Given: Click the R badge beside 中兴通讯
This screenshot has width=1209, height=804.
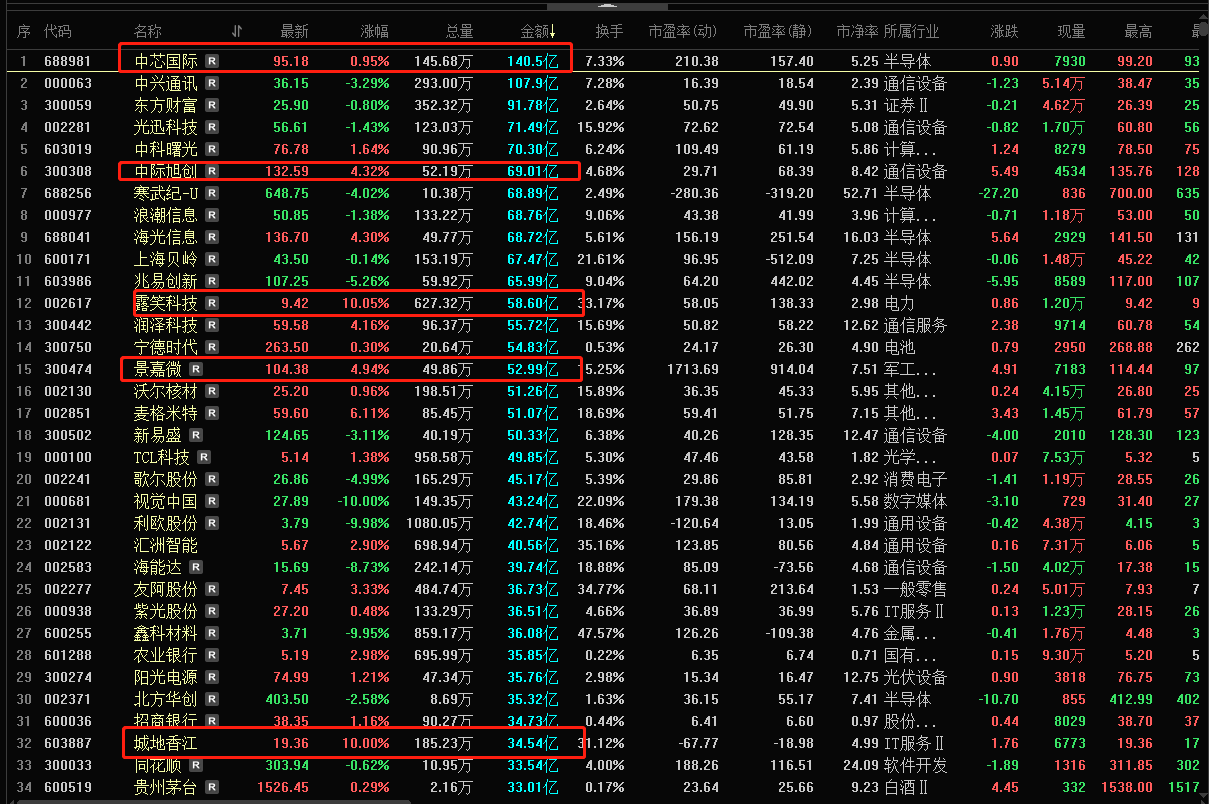Looking at the screenshot, I should [x=212, y=83].
